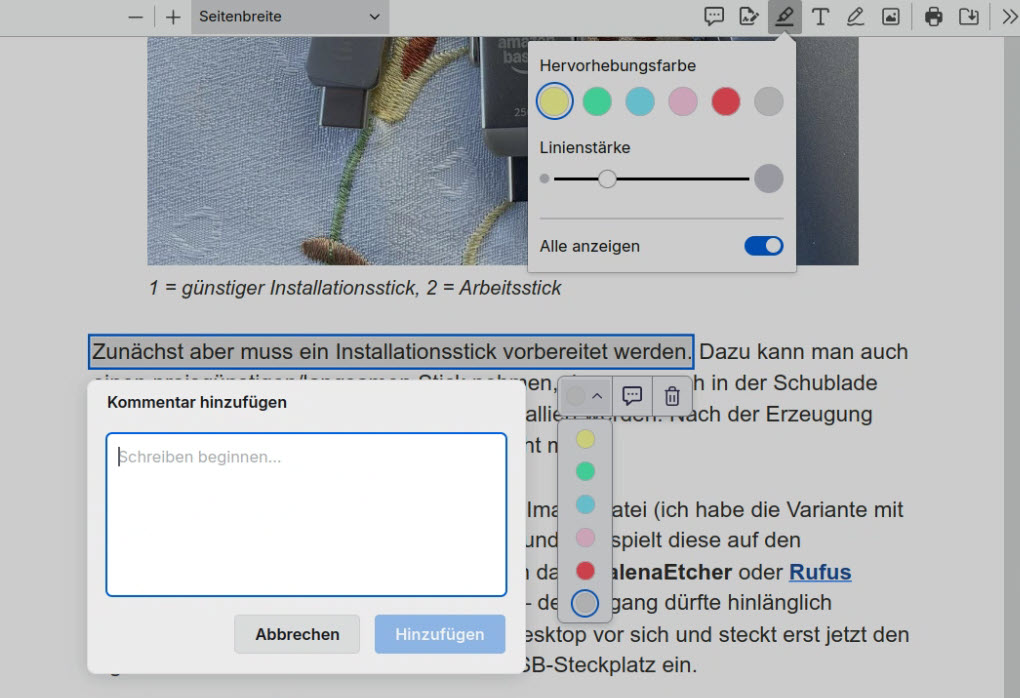
Task: Select the text annotation tool
Action: point(820,17)
